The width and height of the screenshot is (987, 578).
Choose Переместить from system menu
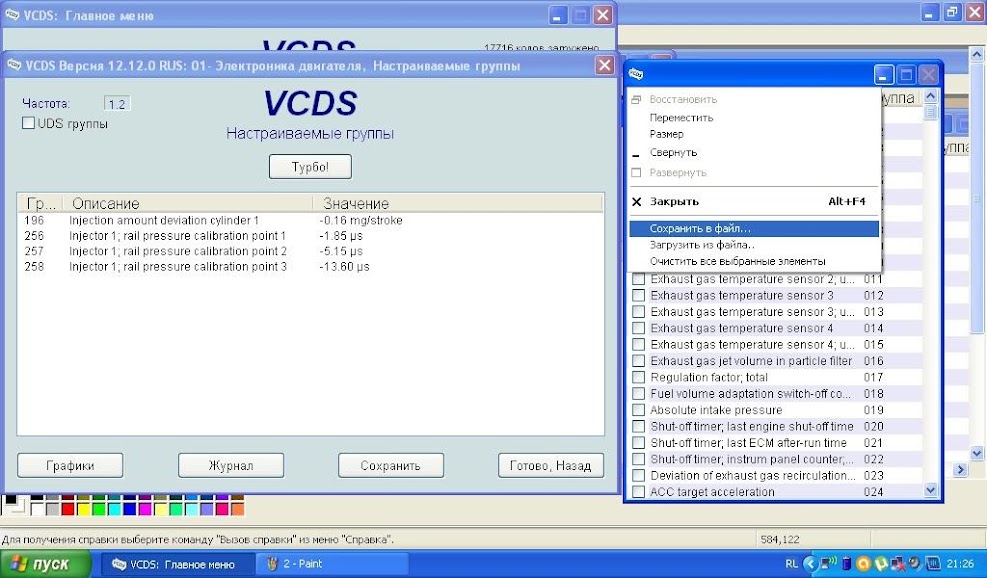[754, 118]
